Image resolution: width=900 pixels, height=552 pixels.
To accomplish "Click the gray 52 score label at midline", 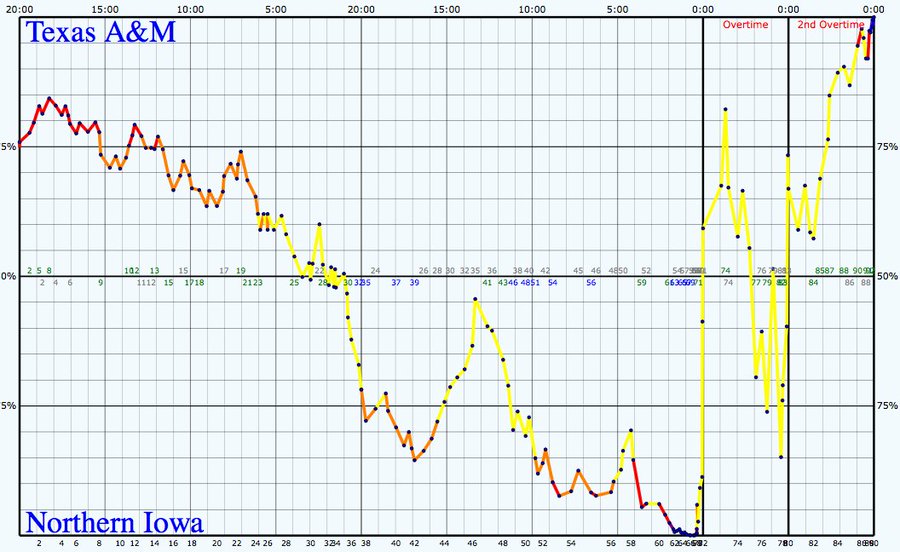I will (x=646, y=270).
